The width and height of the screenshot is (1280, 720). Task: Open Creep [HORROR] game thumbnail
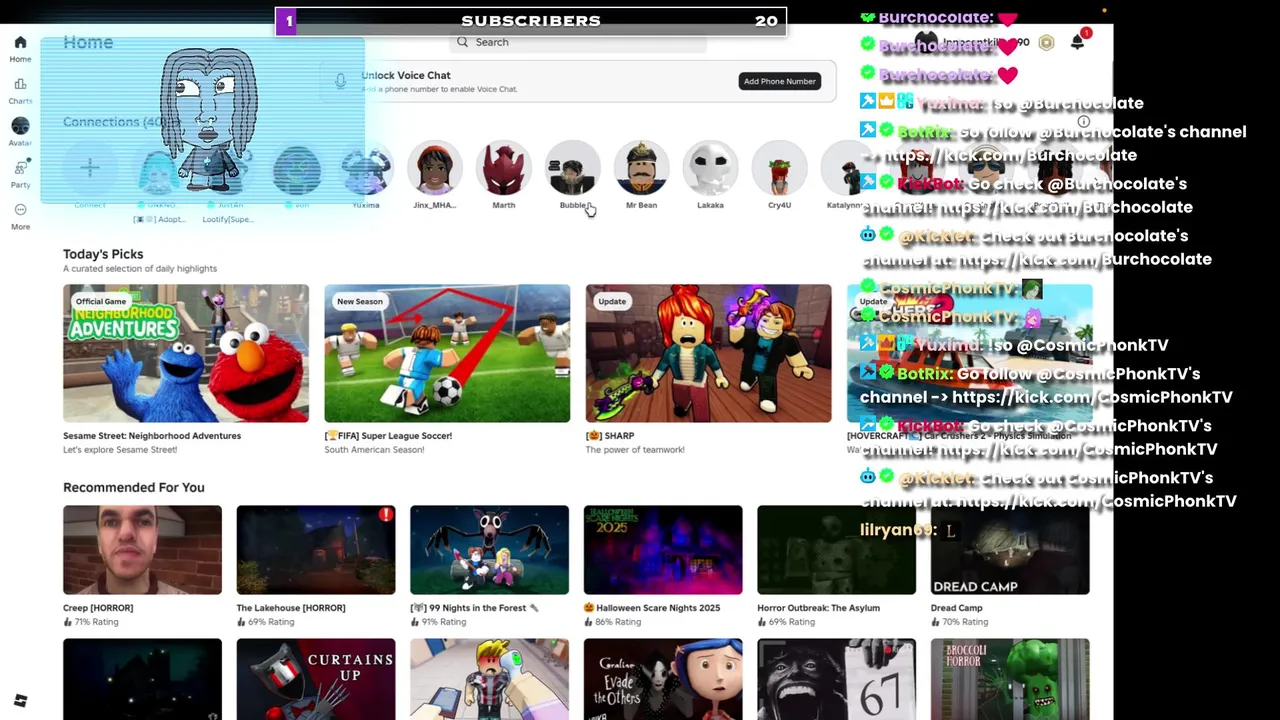click(142, 550)
